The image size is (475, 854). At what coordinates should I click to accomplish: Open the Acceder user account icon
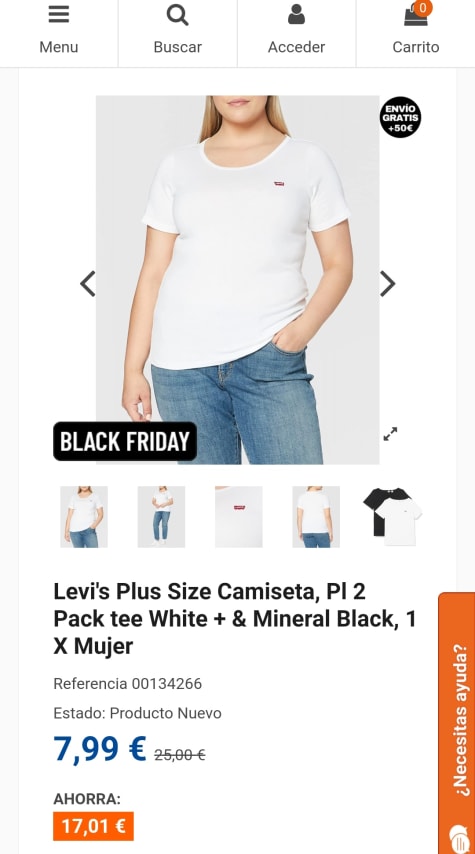coord(296,15)
